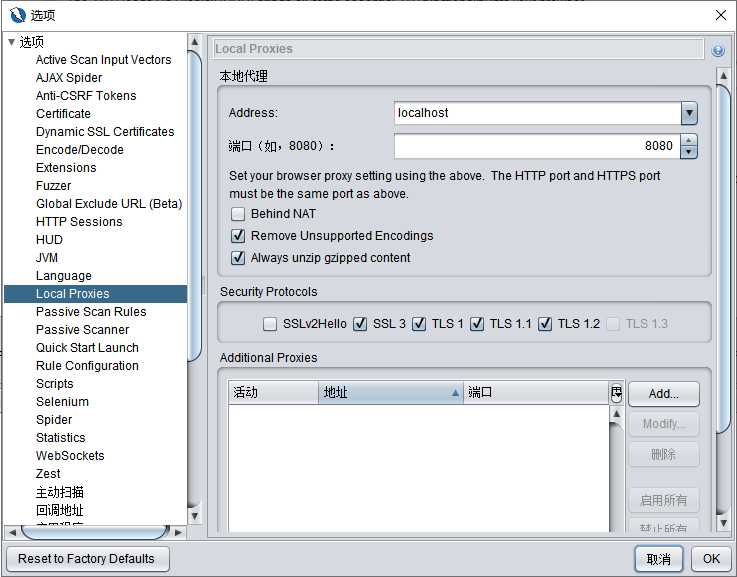Select Local Proxies in the tree
Viewport: 737px width, 577px height.
(96, 294)
